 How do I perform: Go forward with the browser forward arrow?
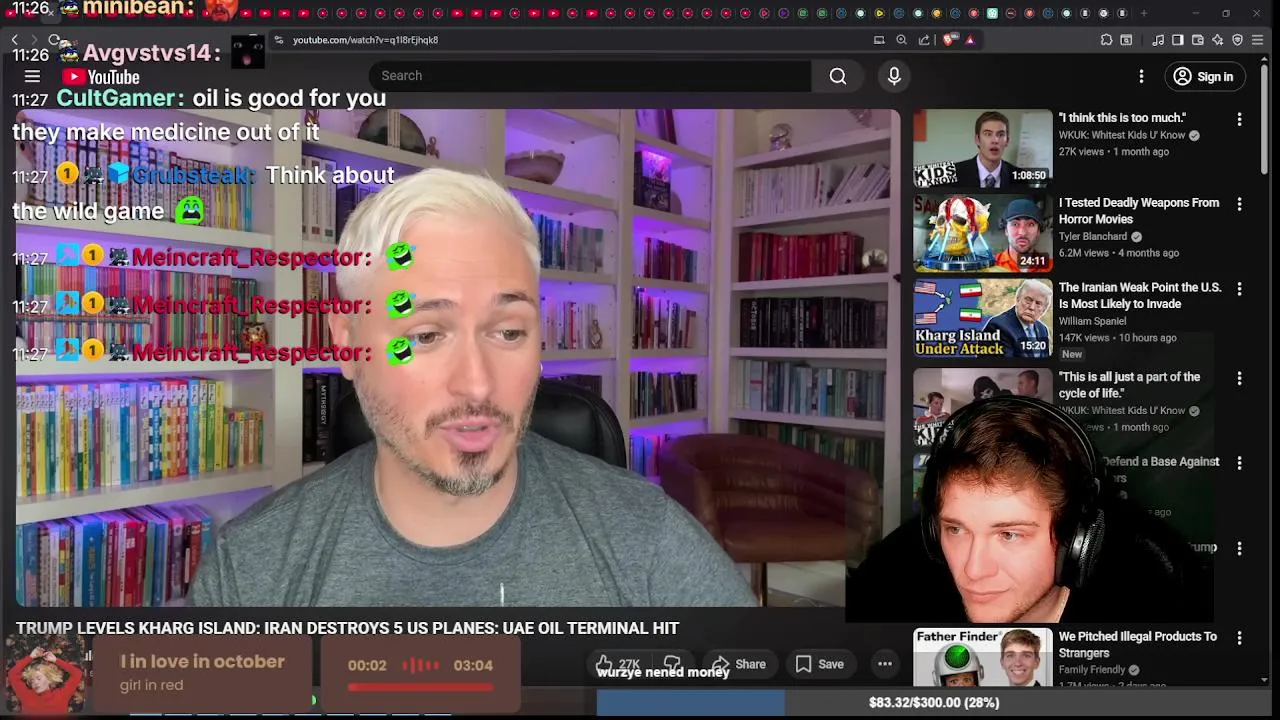(x=34, y=40)
